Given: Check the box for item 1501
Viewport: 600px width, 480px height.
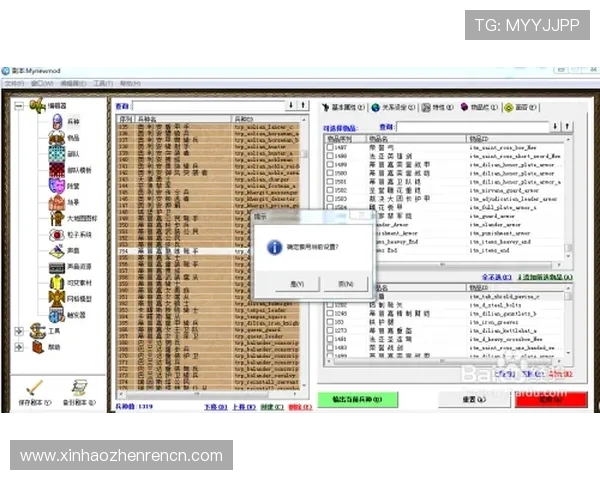Looking at the screenshot, I should click(x=329, y=181).
